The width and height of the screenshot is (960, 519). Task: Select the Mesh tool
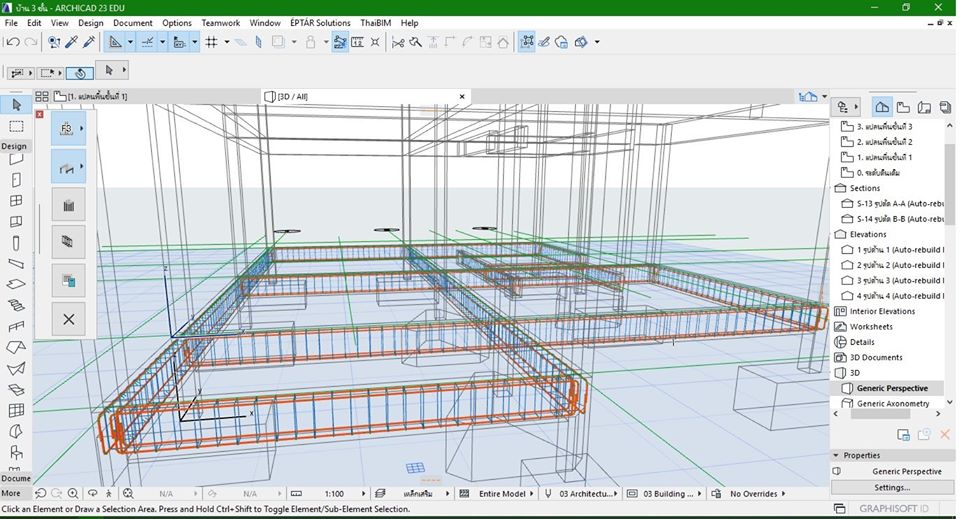tap(17, 389)
